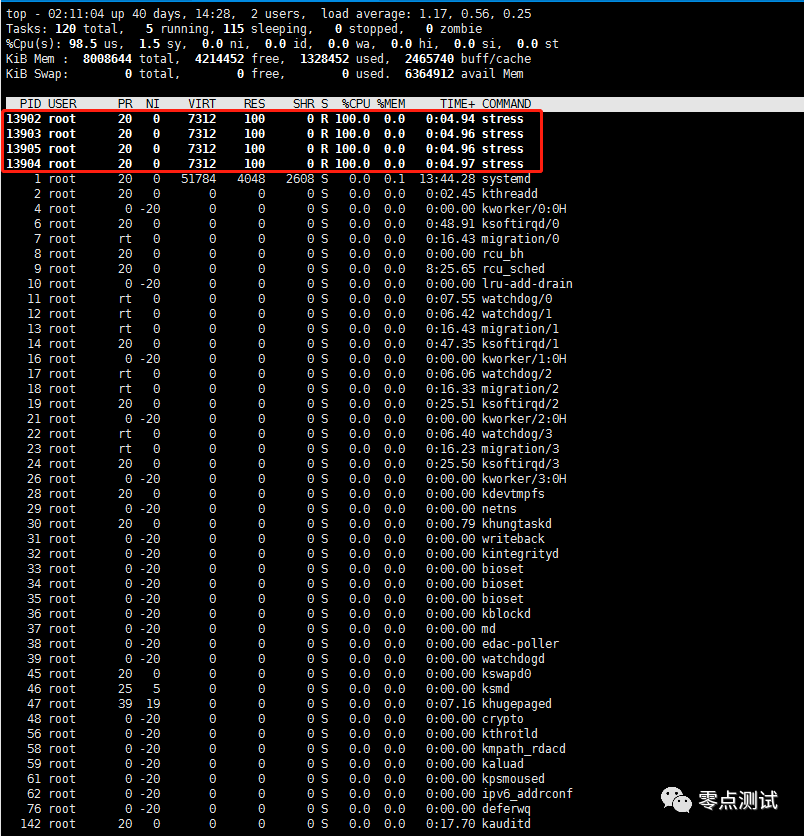Click the kblockd command name
The width and height of the screenshot is (804, 836).
[506, 613]
